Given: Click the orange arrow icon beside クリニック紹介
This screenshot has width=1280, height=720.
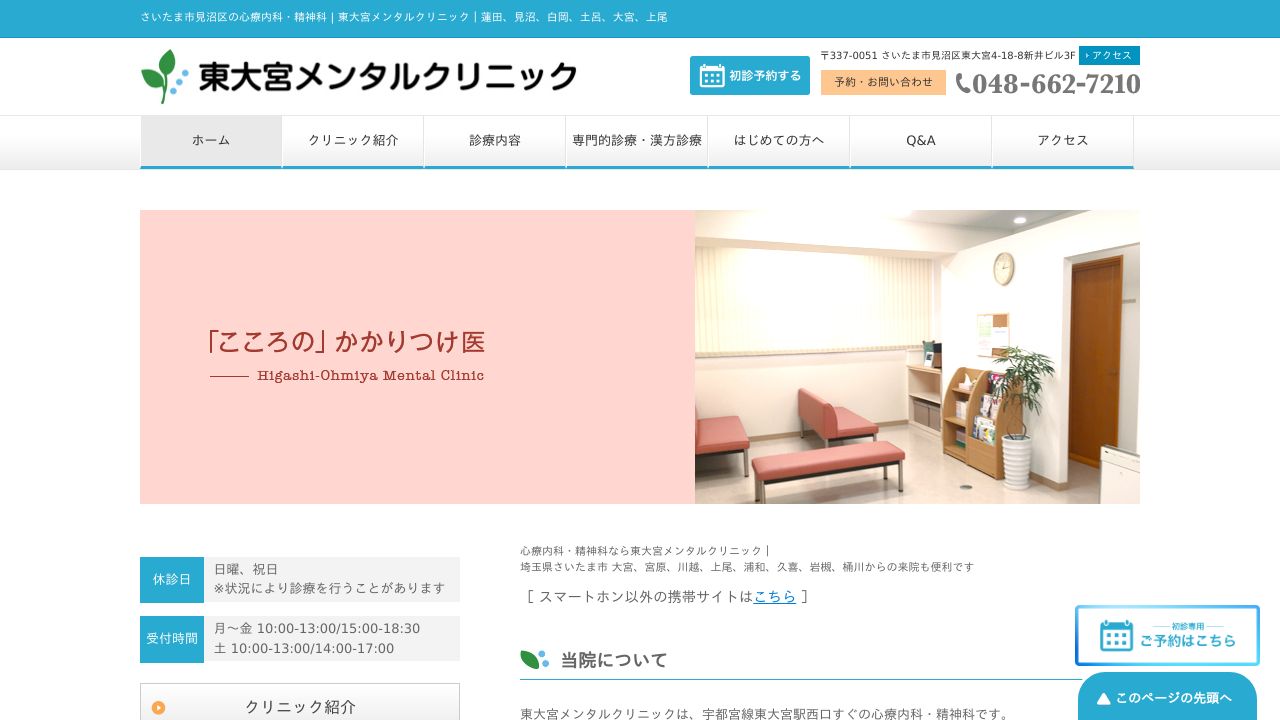Looking at the screenshot, I should pos(158,707).
